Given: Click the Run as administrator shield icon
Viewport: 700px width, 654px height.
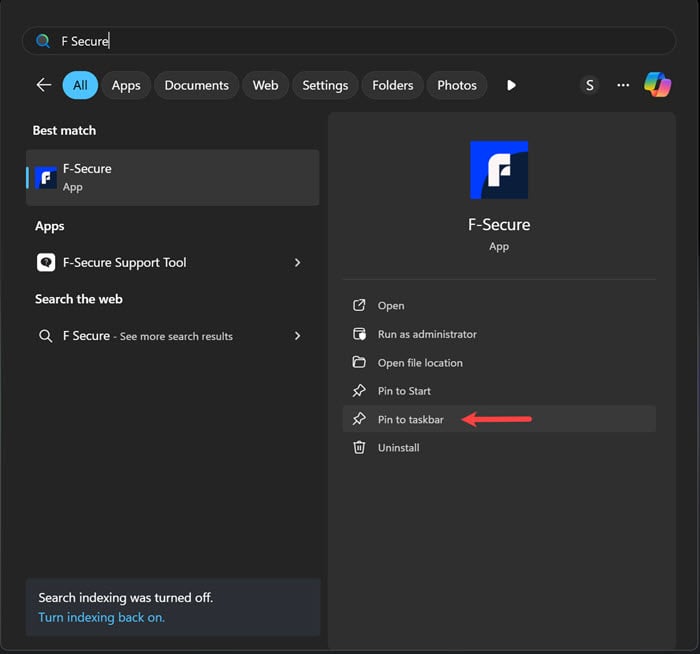Looking at the screenshot, I should (359, 334).
